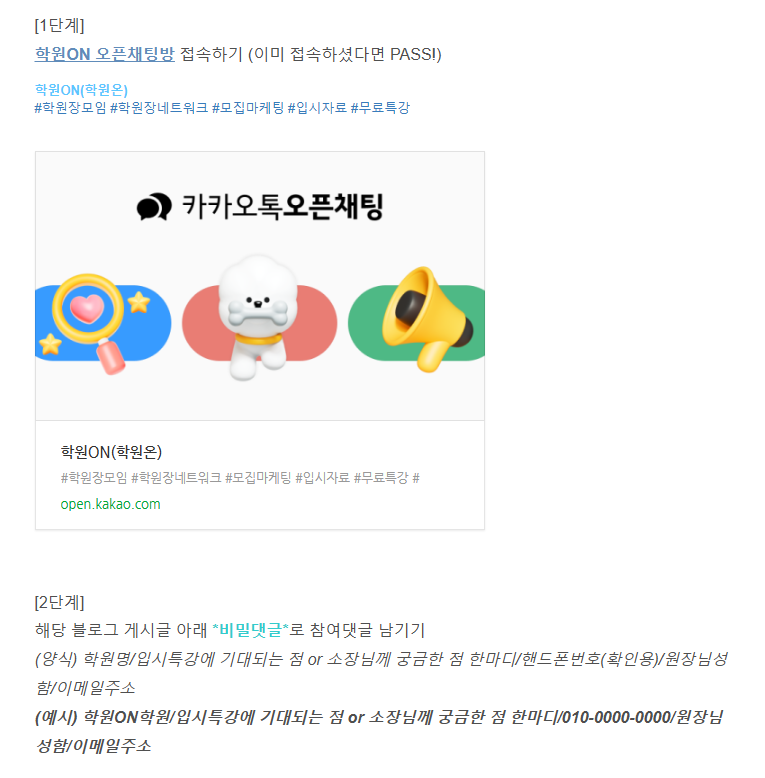
Task: Click the #입시자료 hashtag
Action: coord(317,108)
